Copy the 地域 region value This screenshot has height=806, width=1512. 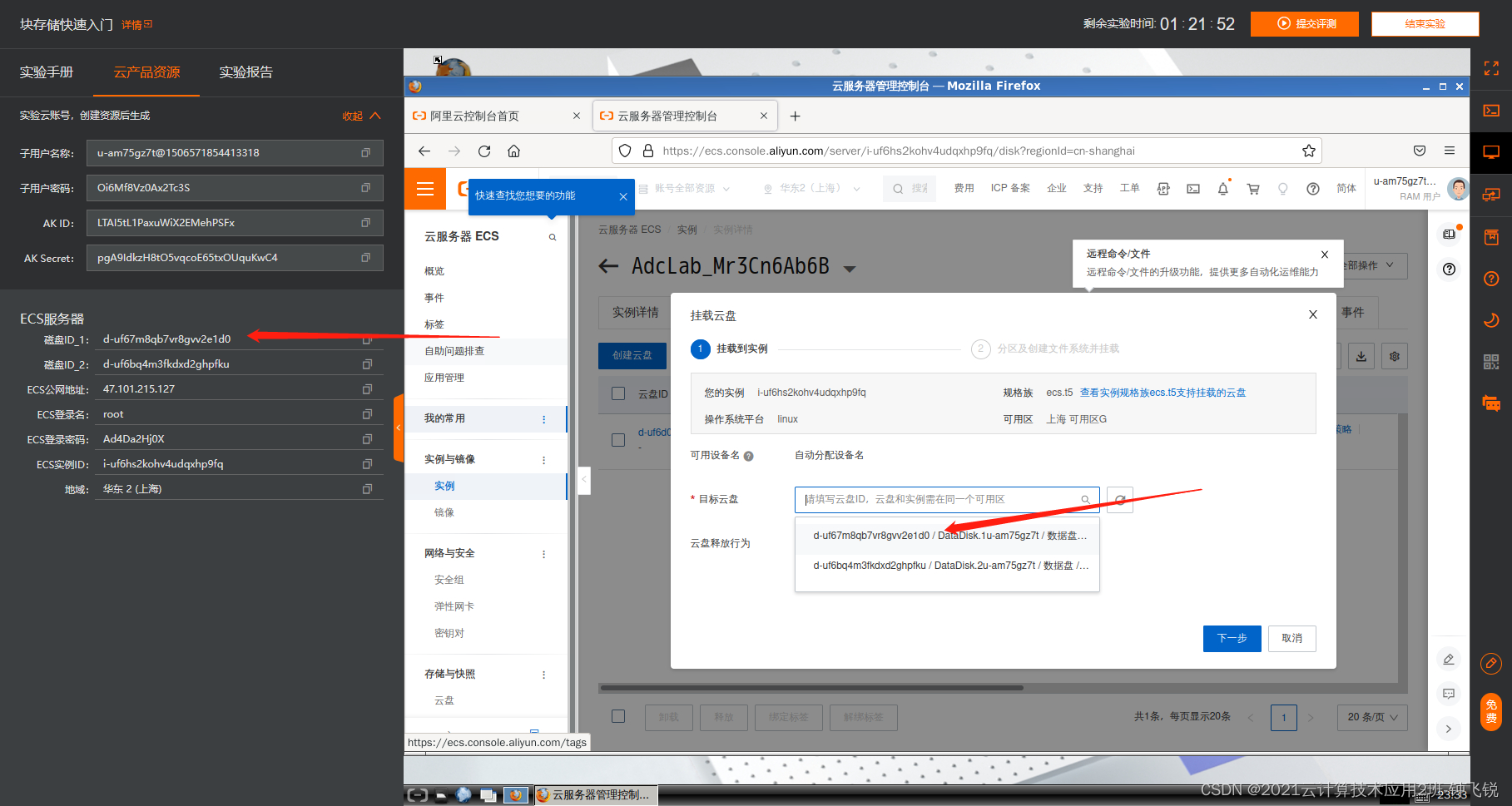pos(367,489)
